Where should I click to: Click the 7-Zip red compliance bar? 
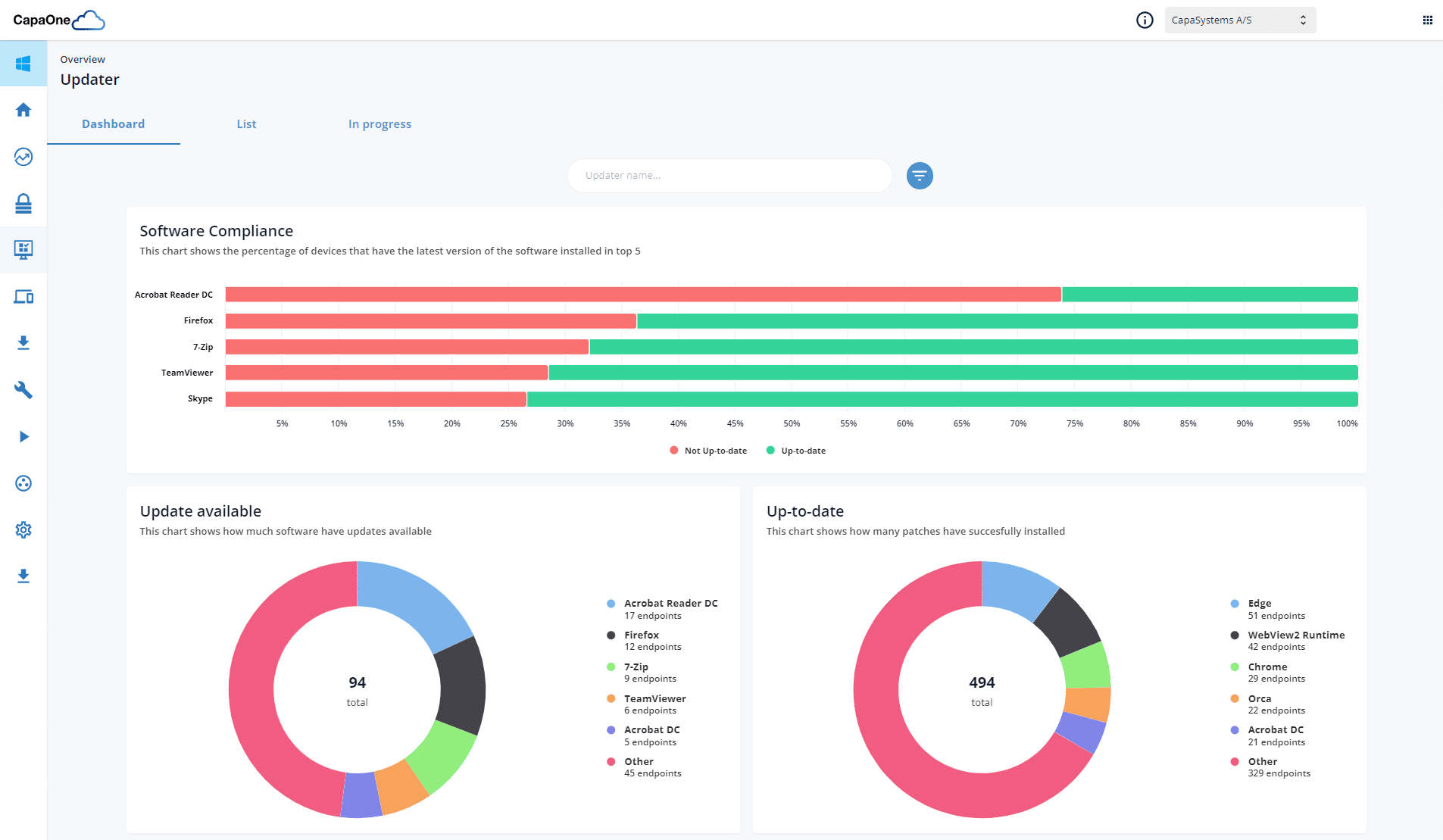pos(407,347)
